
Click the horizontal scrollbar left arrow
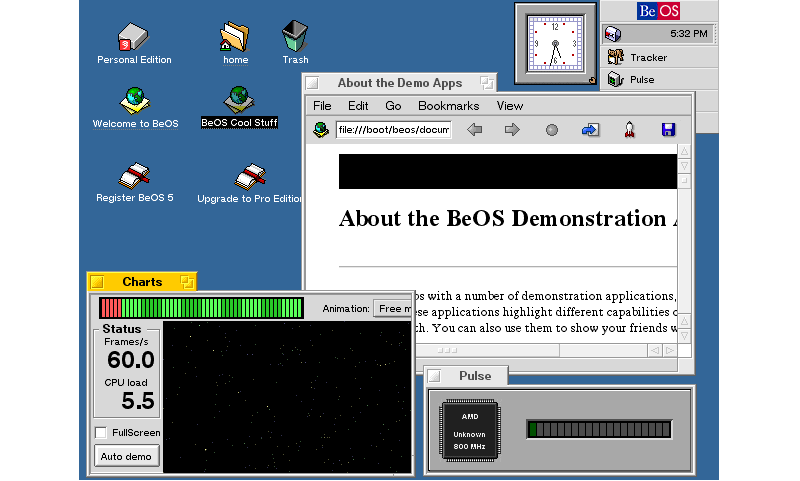[x=655, y=350]
